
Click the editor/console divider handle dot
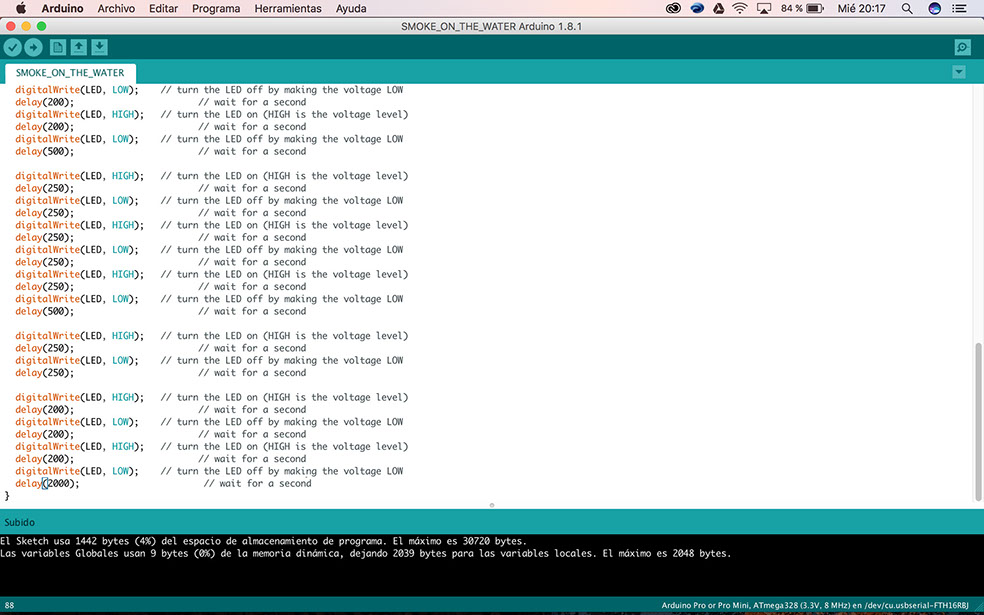click(492, 505)
